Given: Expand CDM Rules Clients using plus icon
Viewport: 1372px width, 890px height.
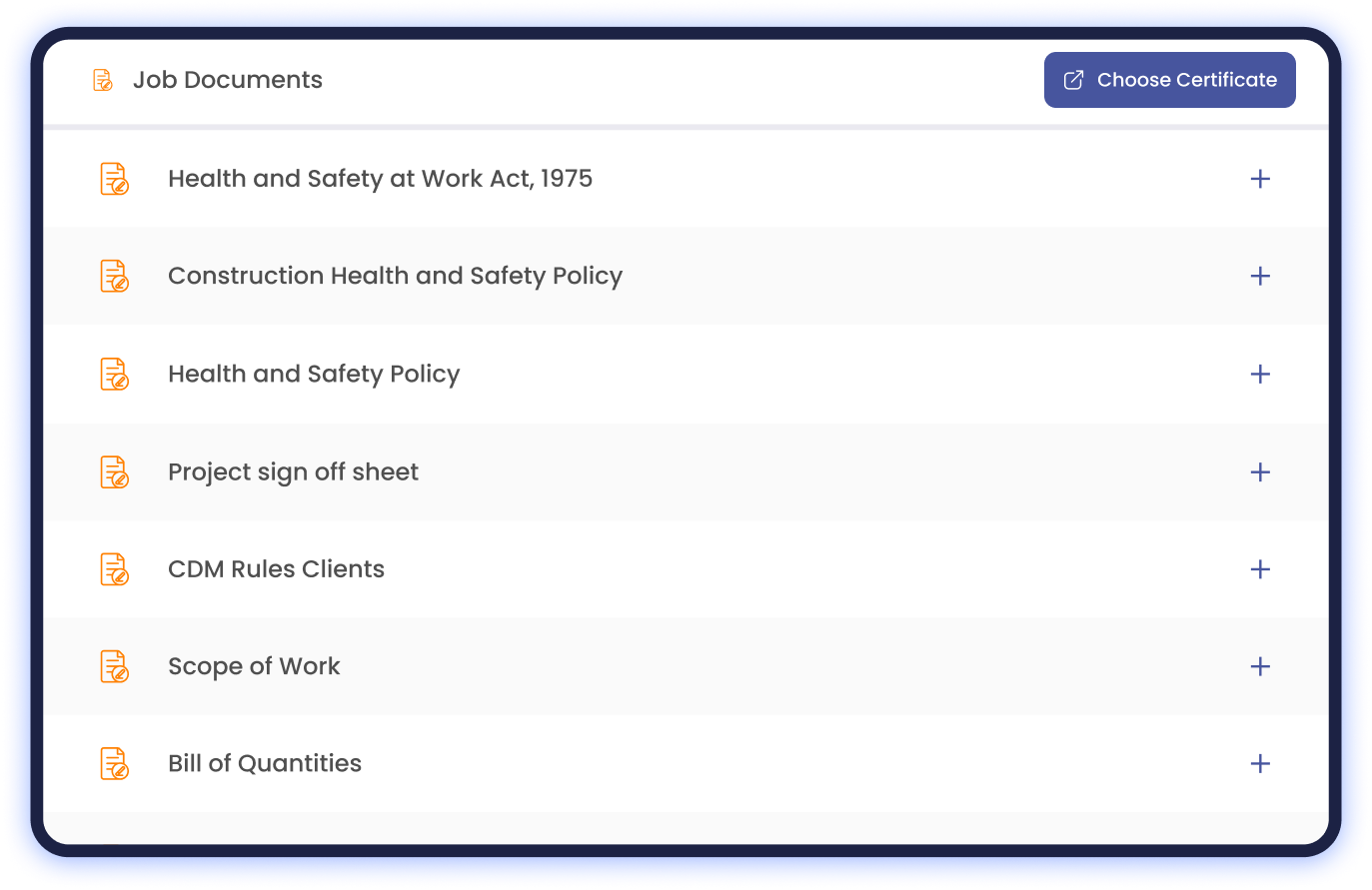Looking at the screenshot, I should [x=1260, y=569].
